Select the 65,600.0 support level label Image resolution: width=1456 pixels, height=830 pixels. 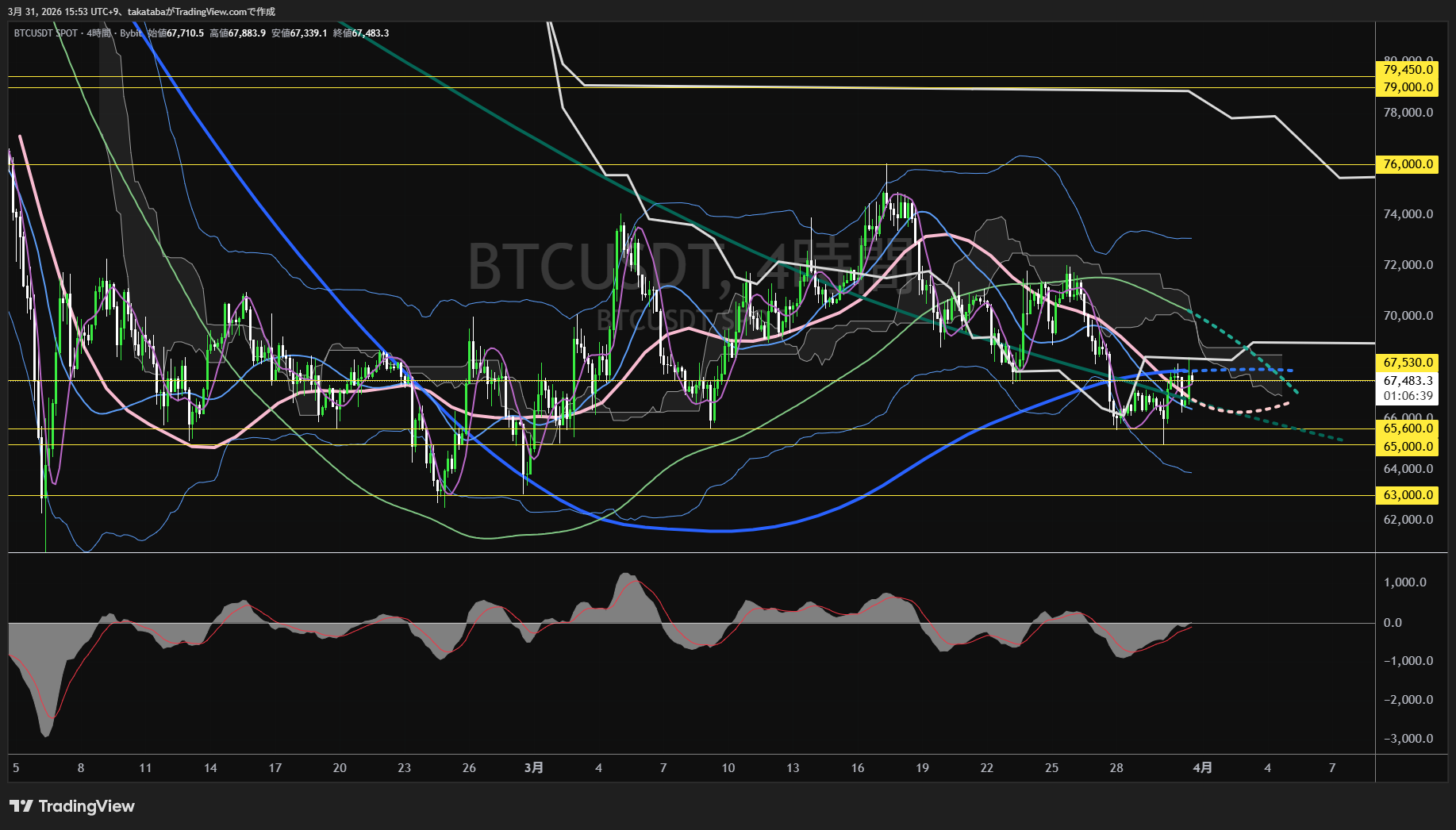point(1408,428)
